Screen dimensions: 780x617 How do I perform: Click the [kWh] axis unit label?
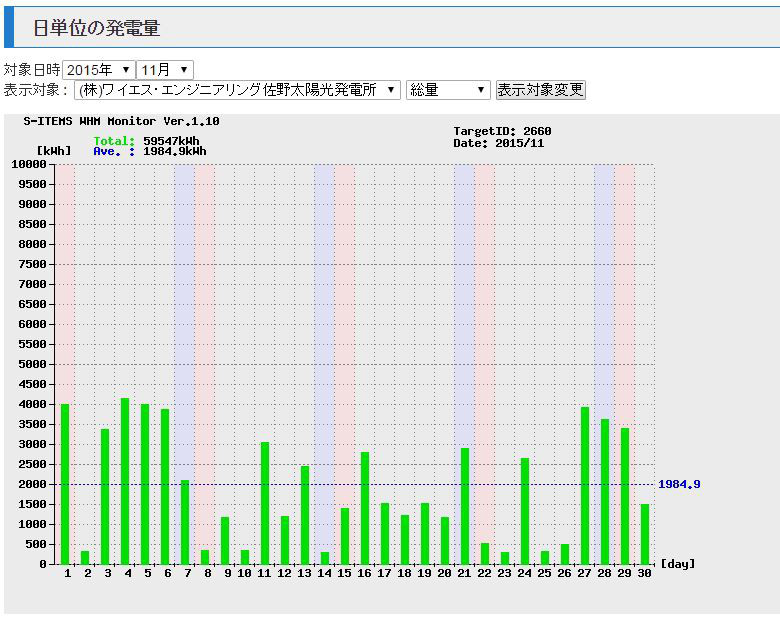54,151
